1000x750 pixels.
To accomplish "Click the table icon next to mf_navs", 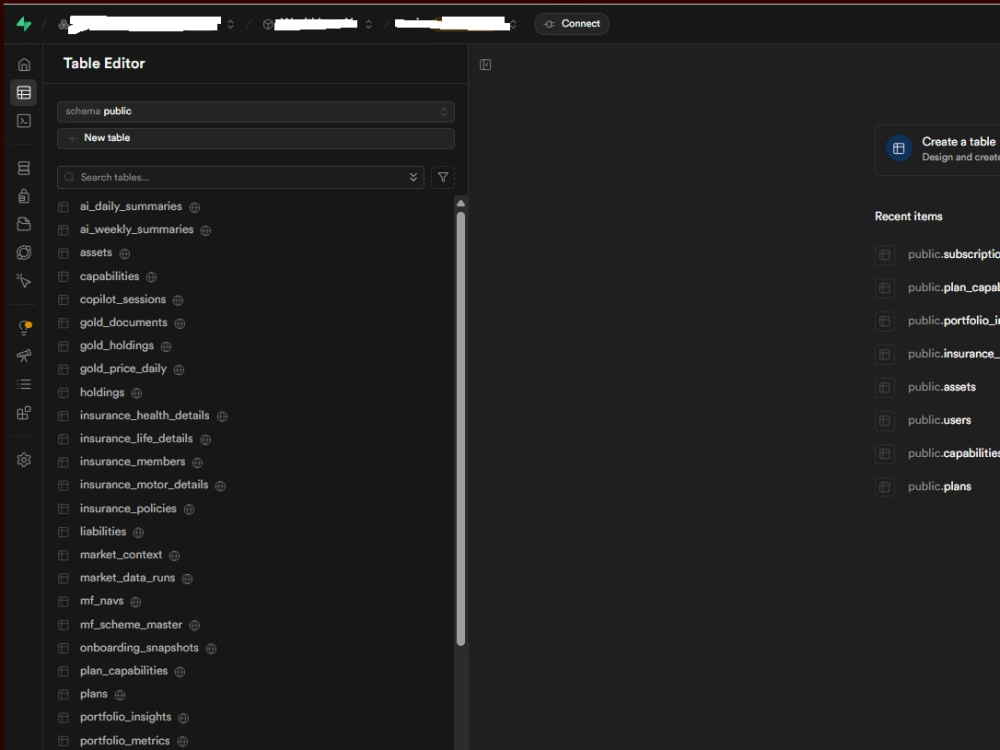I will 63,601.
